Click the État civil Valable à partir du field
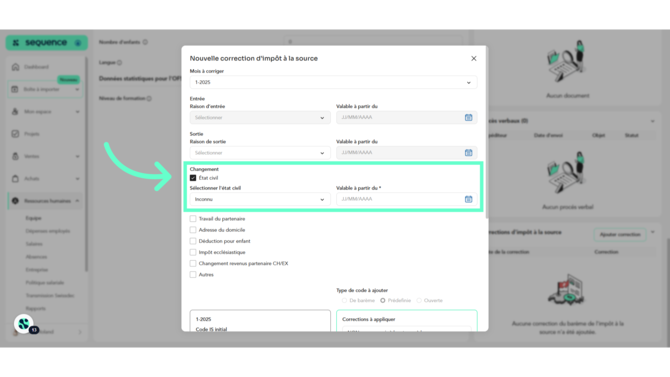The height and width of the screenshot is (377, 670). pyautogui.click(x=406, y=199)
